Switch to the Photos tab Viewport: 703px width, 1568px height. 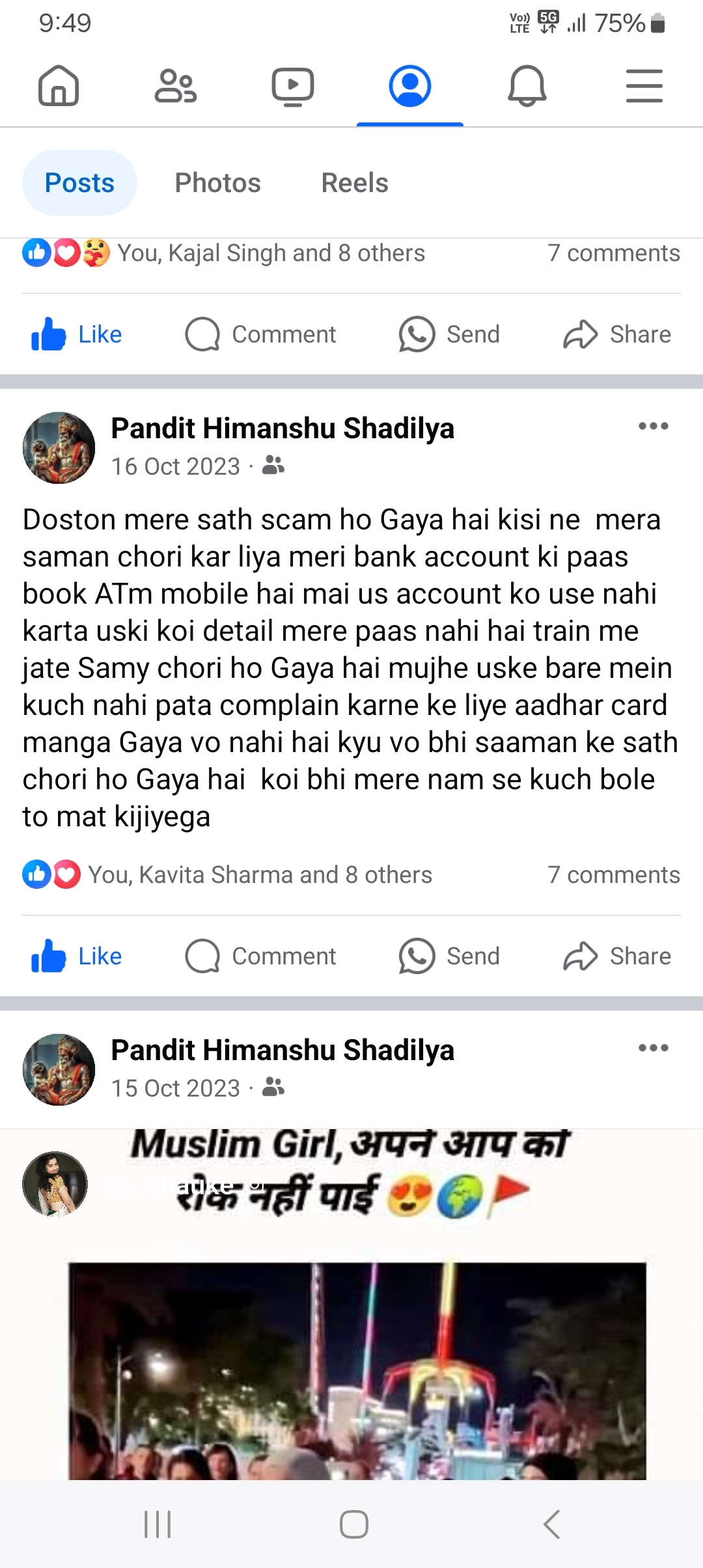tap(217, 183)
